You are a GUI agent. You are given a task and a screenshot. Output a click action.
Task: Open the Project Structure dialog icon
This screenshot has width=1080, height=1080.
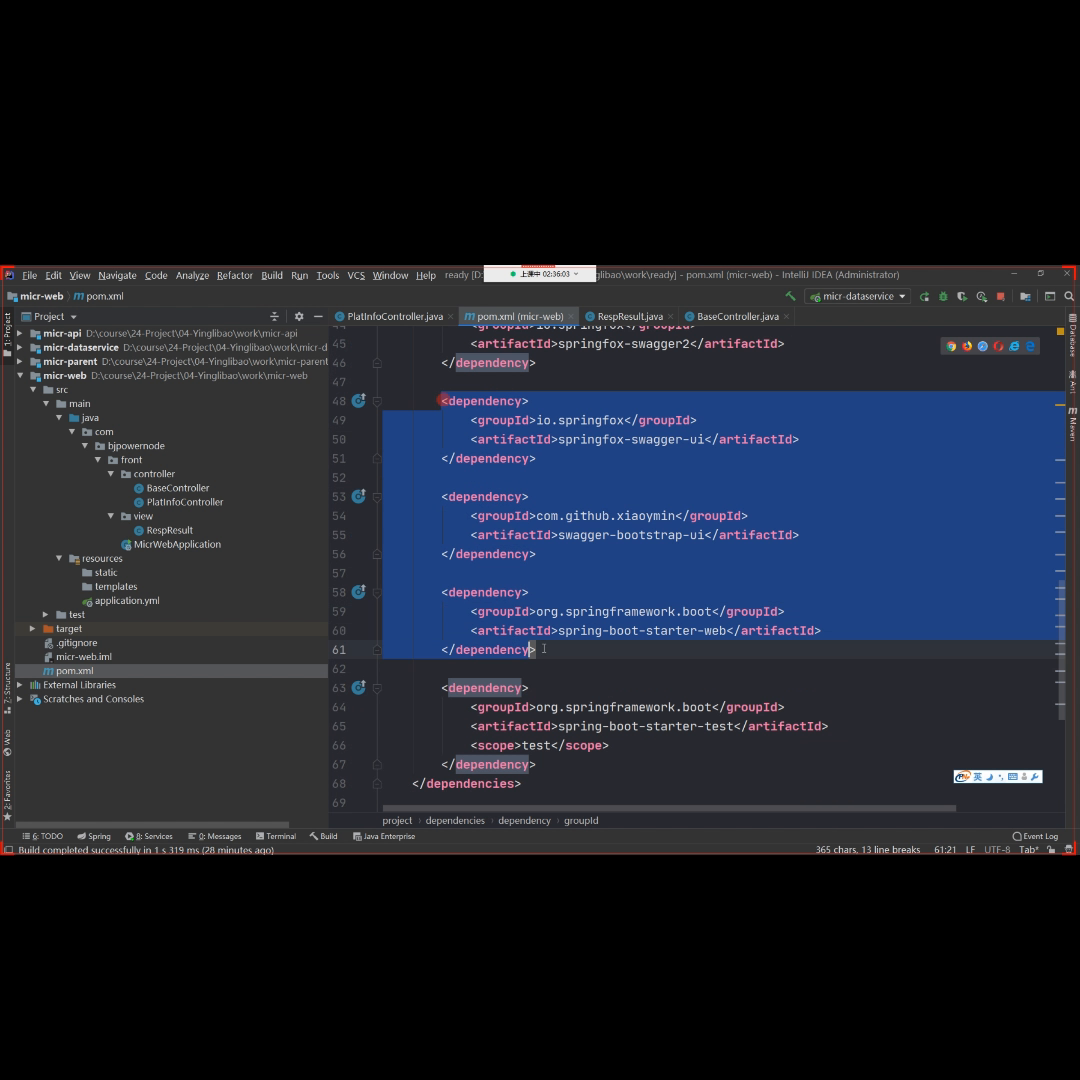click(x=1026, y=297)
